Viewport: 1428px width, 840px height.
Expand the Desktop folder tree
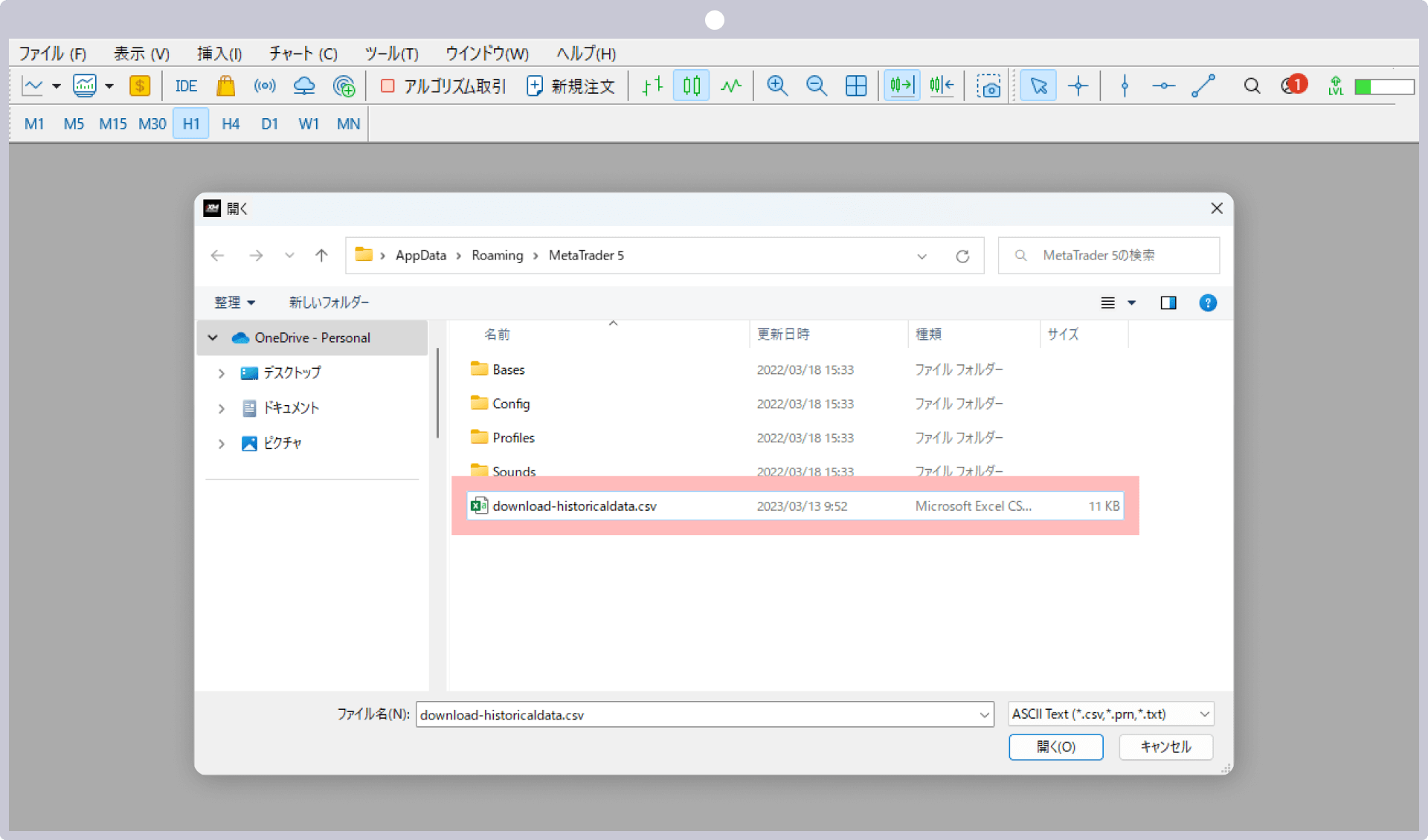tap(222, 373)
